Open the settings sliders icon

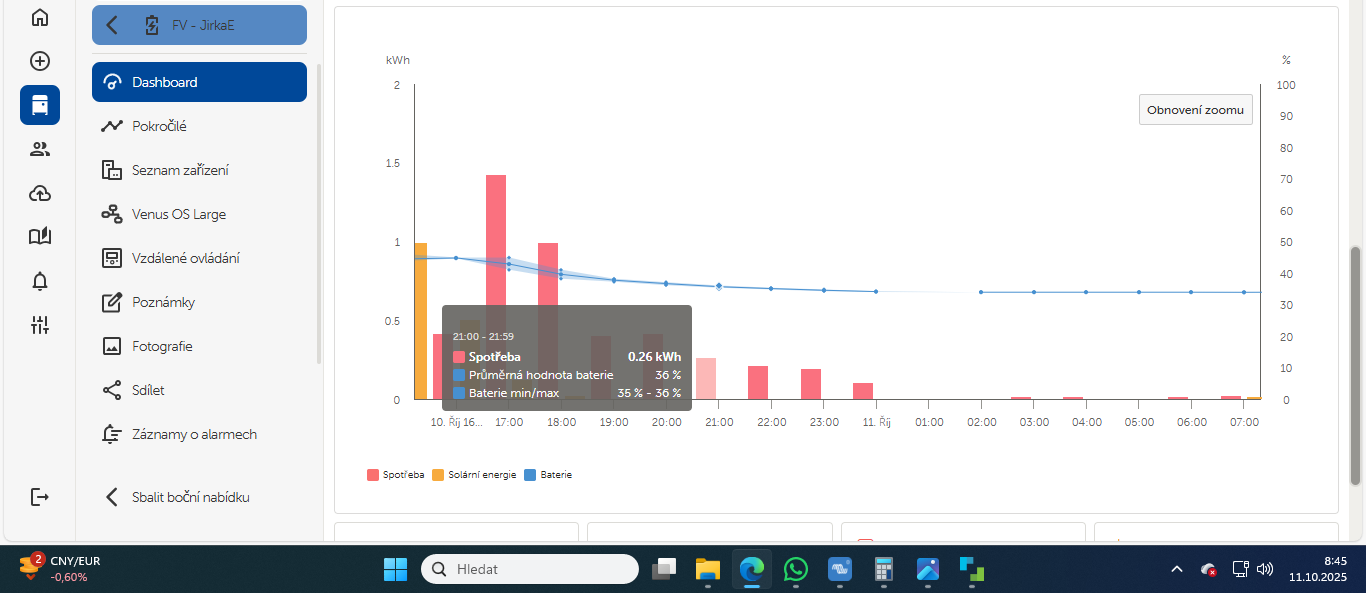(39, 325)
